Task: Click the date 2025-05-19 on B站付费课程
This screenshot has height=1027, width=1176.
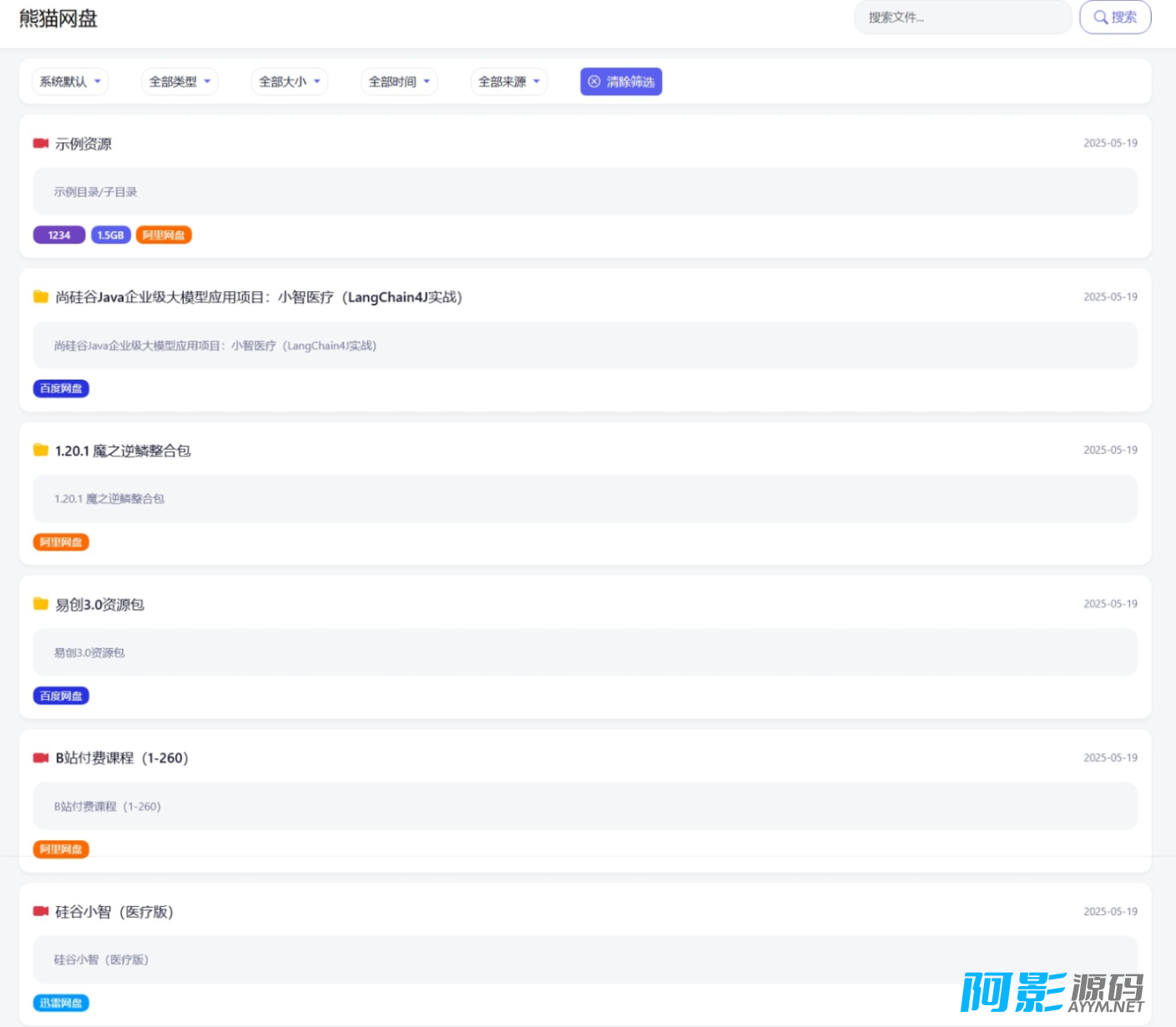Action: (x=1110, y=758)
